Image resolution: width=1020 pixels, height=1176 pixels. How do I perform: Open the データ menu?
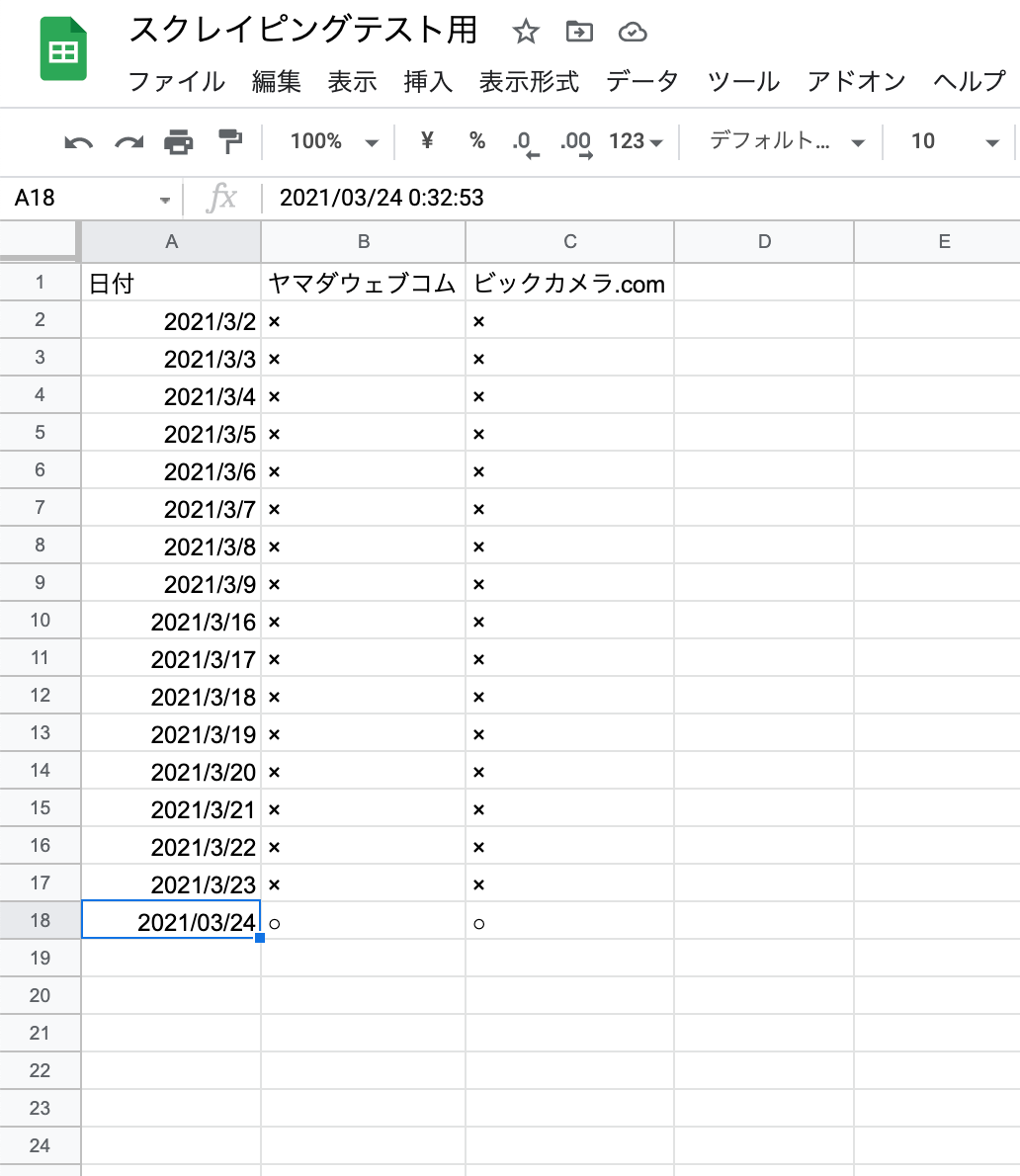(x=642, y=81)
